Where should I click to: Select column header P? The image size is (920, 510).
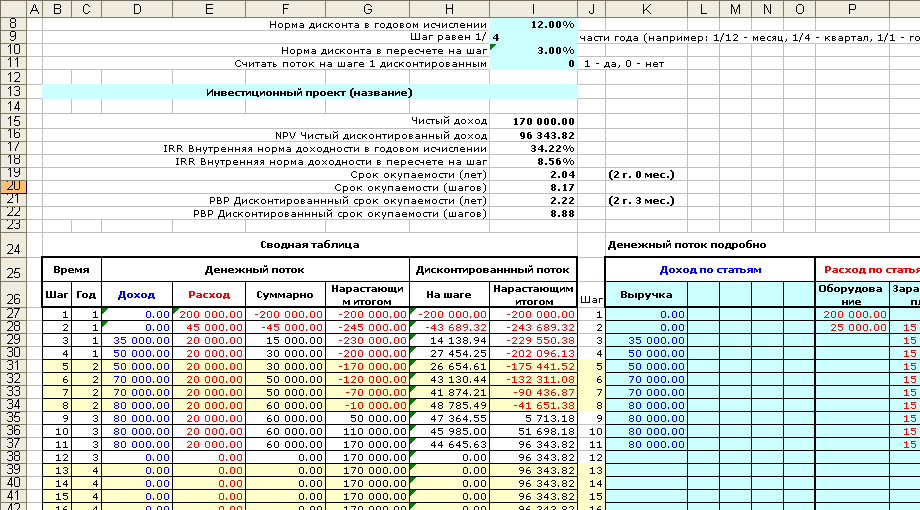click(x=852, y=9)
